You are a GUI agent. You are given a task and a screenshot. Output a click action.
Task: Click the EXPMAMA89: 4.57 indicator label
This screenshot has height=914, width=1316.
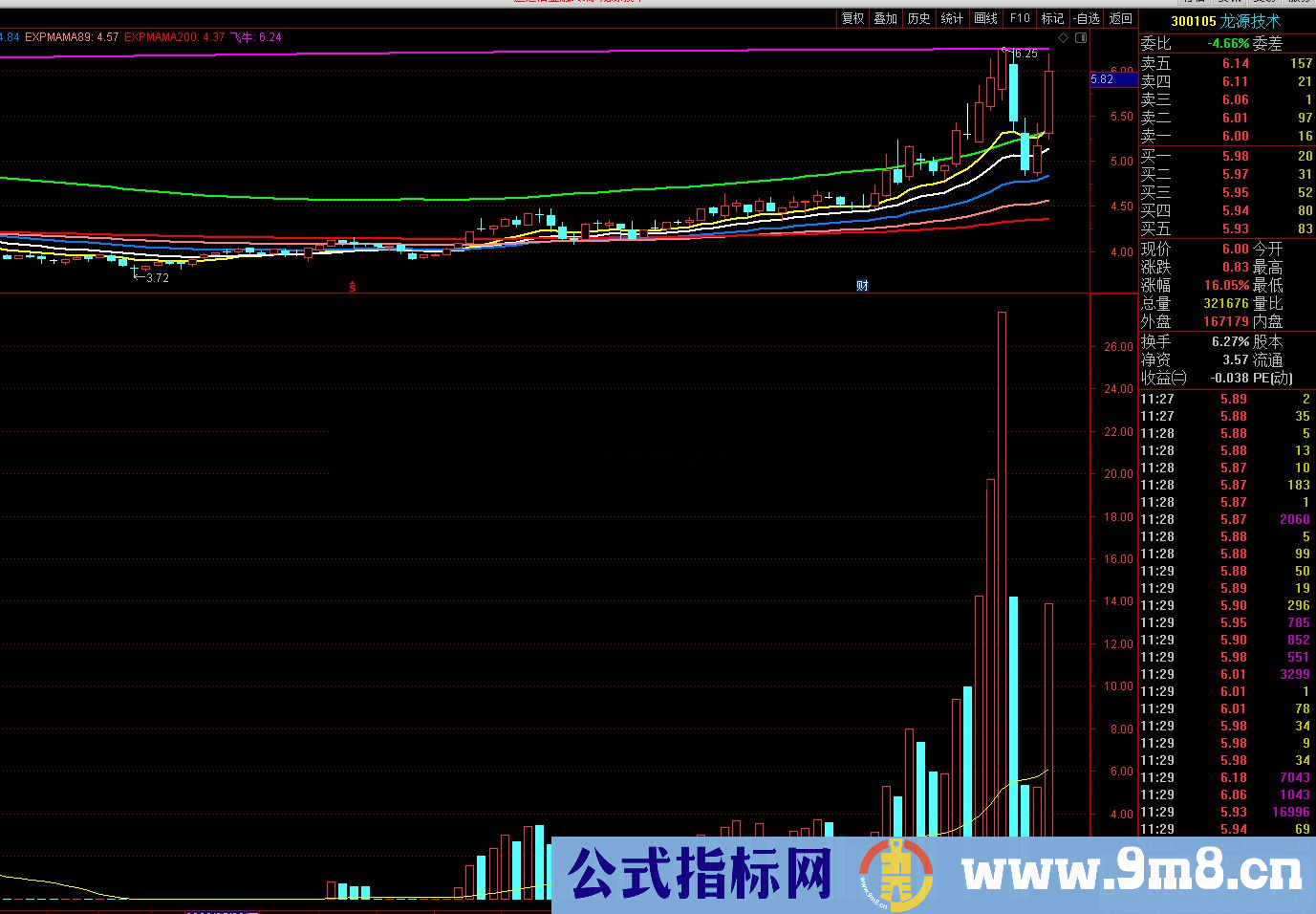point(72,37)
